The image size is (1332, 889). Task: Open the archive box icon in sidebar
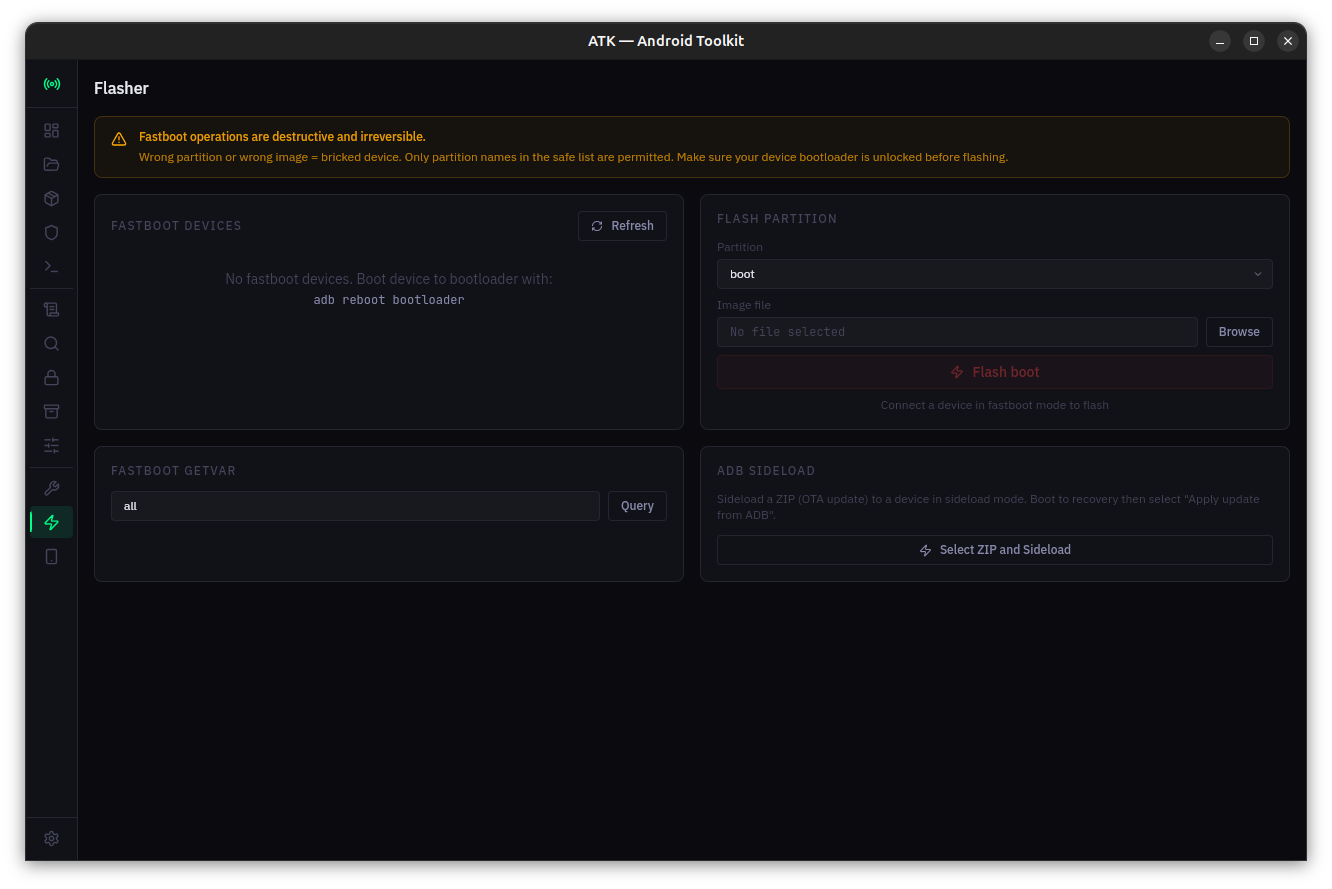pos(51,411)
